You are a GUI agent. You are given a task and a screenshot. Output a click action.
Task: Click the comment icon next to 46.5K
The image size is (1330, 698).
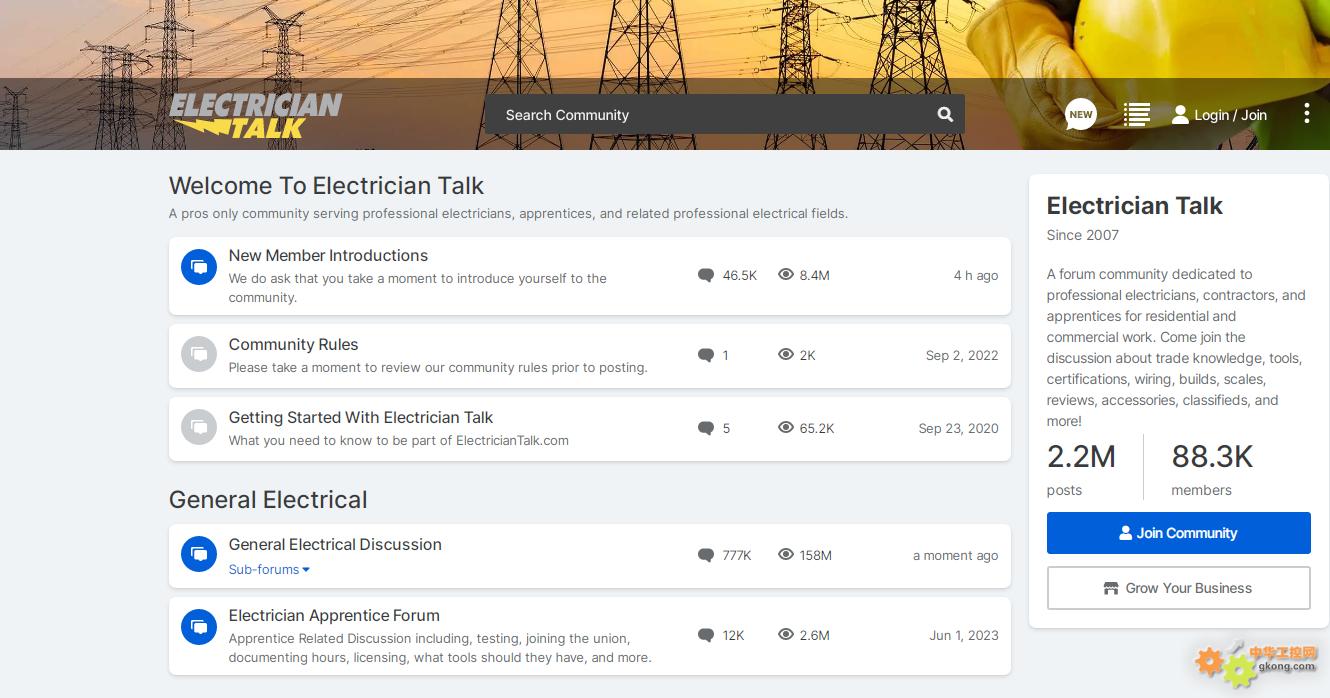click(706, 275)
